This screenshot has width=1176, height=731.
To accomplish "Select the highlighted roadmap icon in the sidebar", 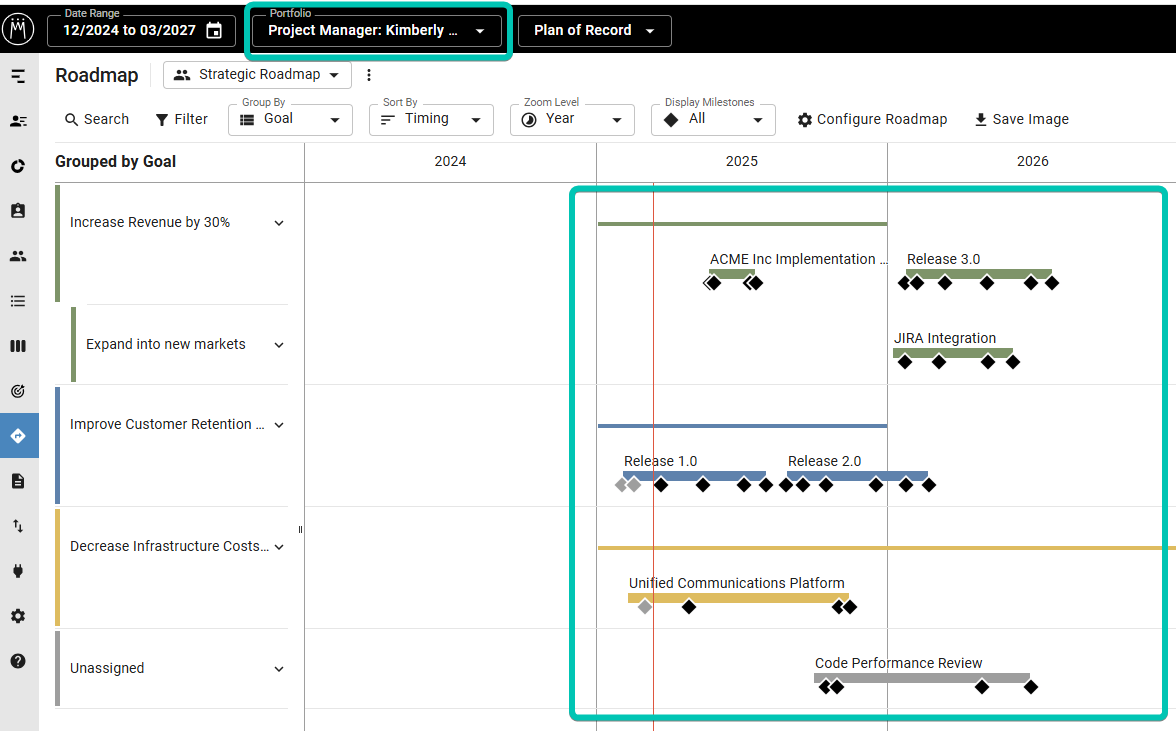I will click(19, 436).
